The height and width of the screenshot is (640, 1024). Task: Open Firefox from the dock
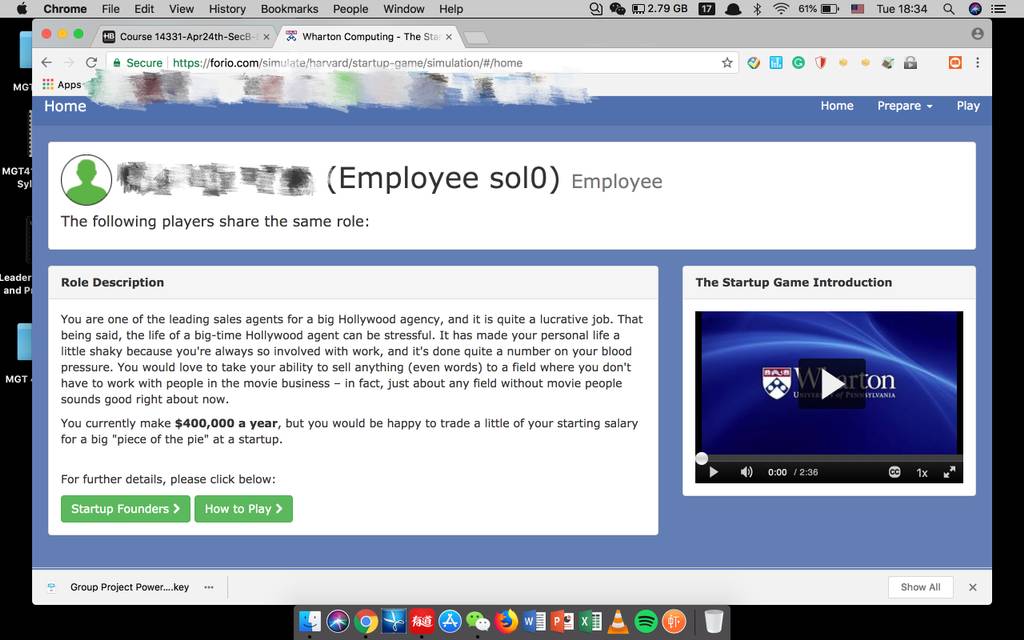[506, 621]
